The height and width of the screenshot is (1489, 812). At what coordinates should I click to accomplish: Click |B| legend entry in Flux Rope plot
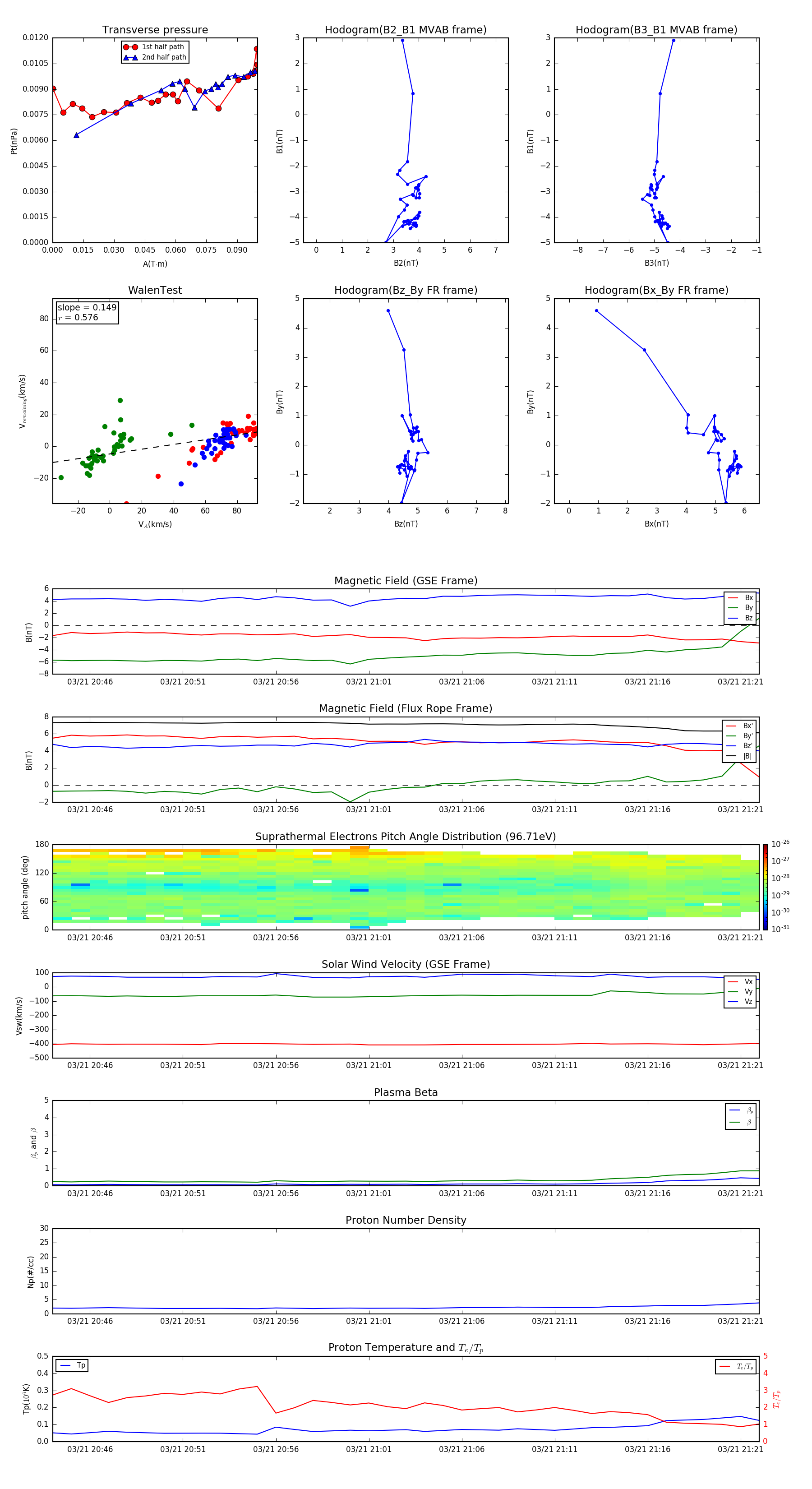pyautogui.click(x=739, y=757)
